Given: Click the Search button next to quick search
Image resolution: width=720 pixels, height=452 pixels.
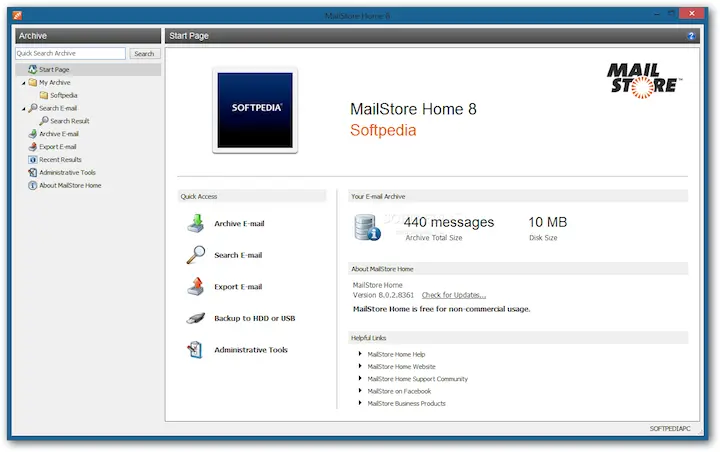Looking at the screenshot, I should [144, 54].
